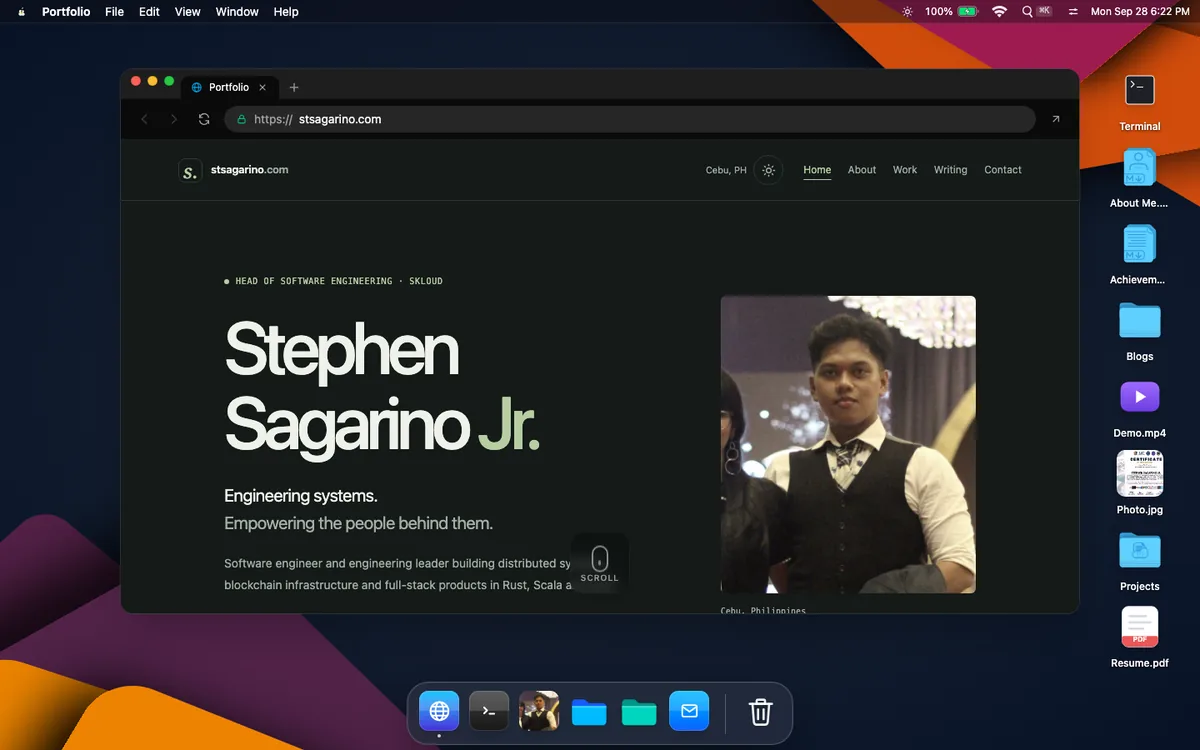Open the Portfolio app menu
Image resolution: width=1200 pixels, height=750 pixels.
[66, 12]
